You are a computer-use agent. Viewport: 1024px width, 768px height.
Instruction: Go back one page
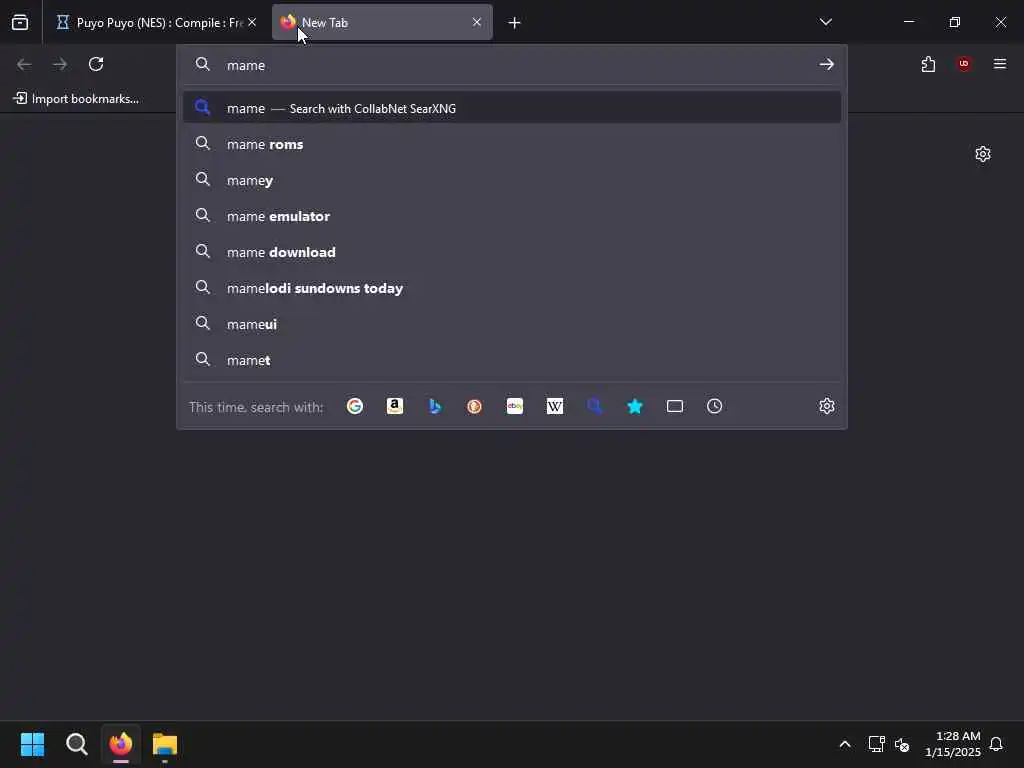point(24,64)
